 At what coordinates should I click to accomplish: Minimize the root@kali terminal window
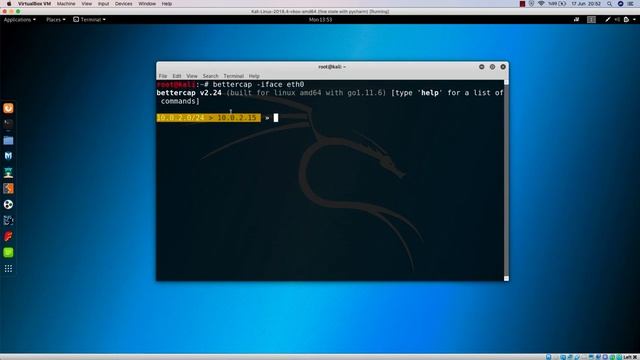coord(482,67)
